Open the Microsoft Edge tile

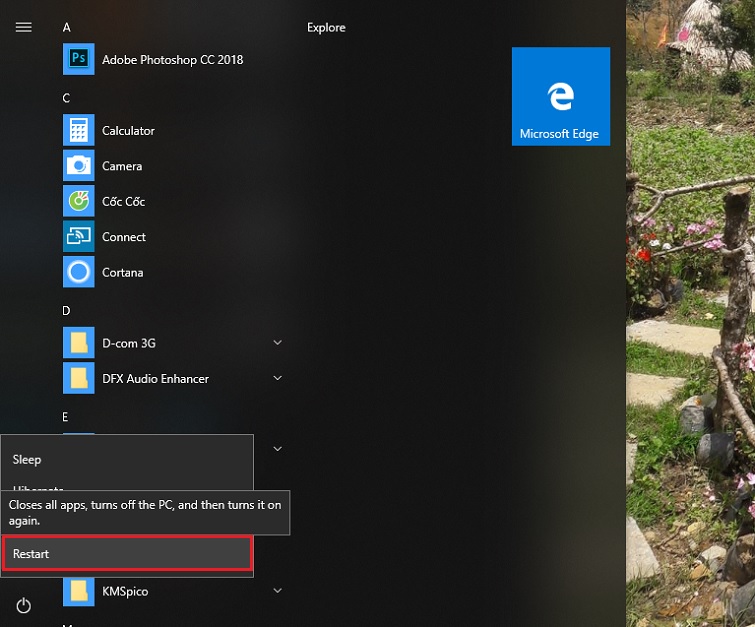pos(560,96)
